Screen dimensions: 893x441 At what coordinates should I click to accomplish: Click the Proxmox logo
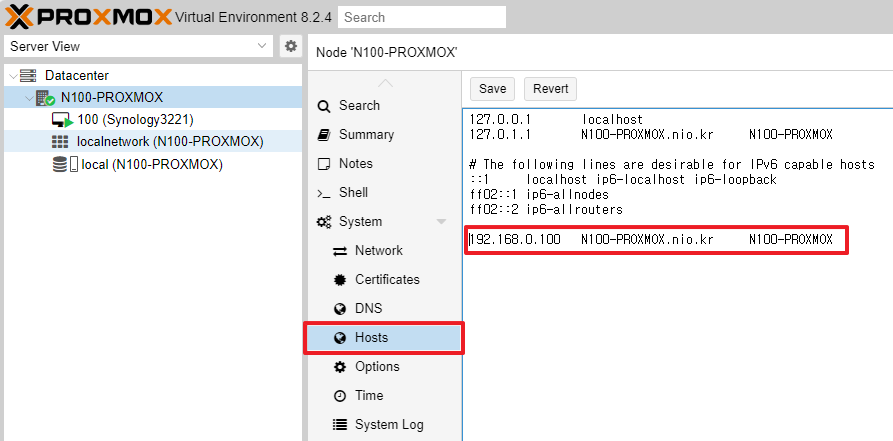click(88, 17)
